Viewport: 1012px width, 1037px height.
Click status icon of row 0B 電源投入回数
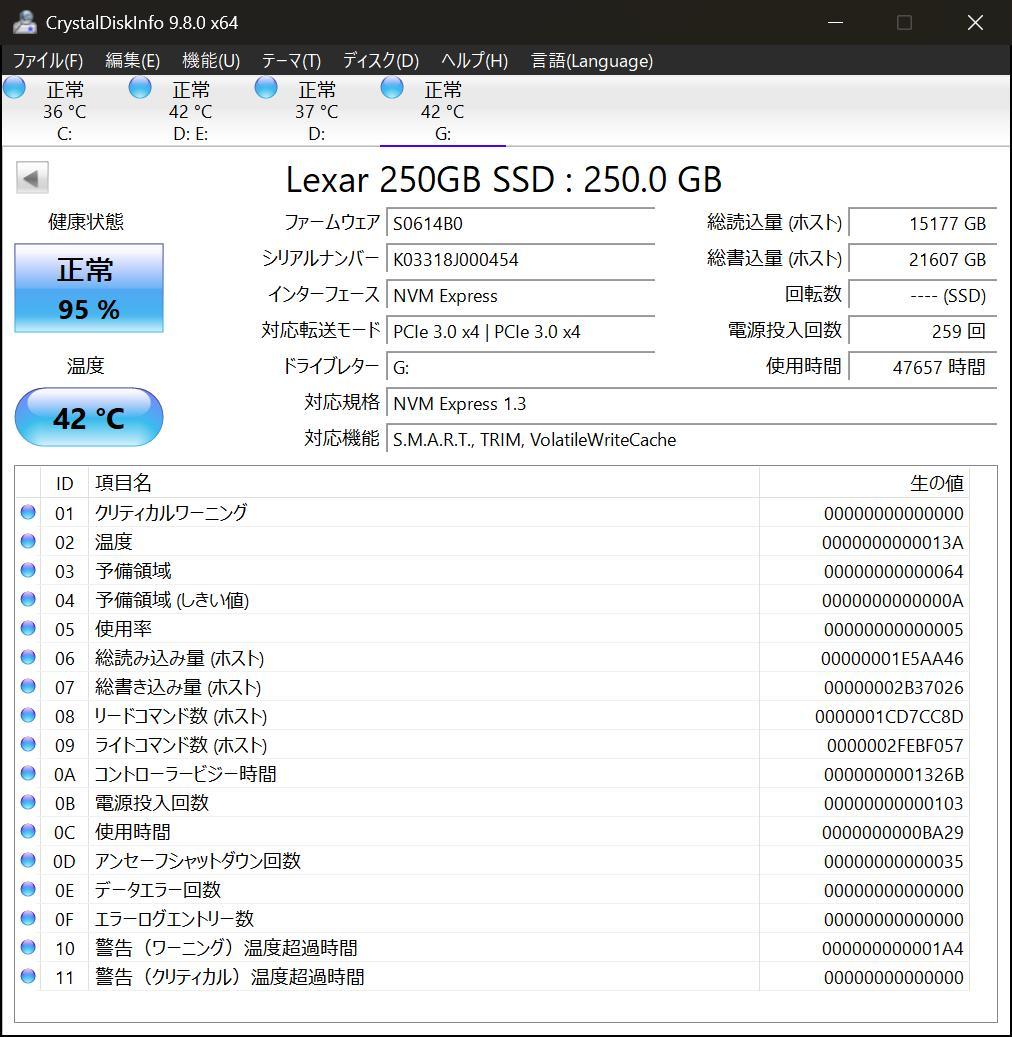coord(28,802)
